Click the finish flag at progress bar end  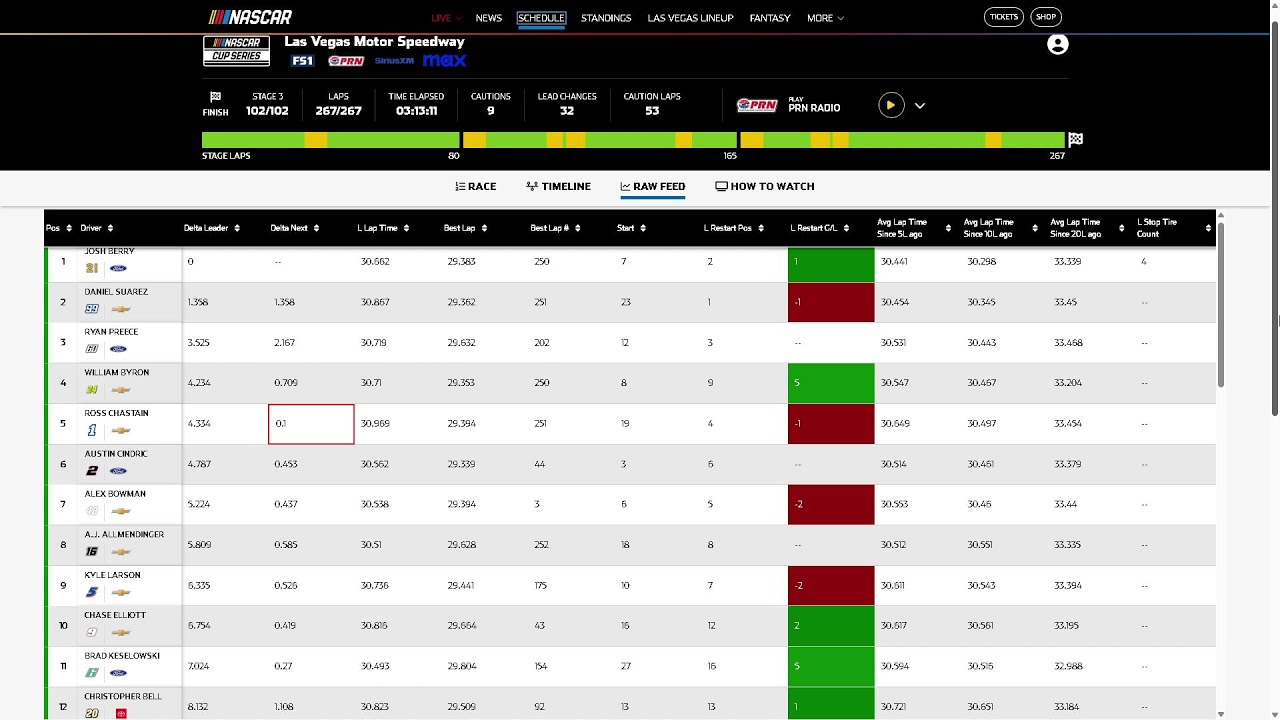tap(1075, 140)
